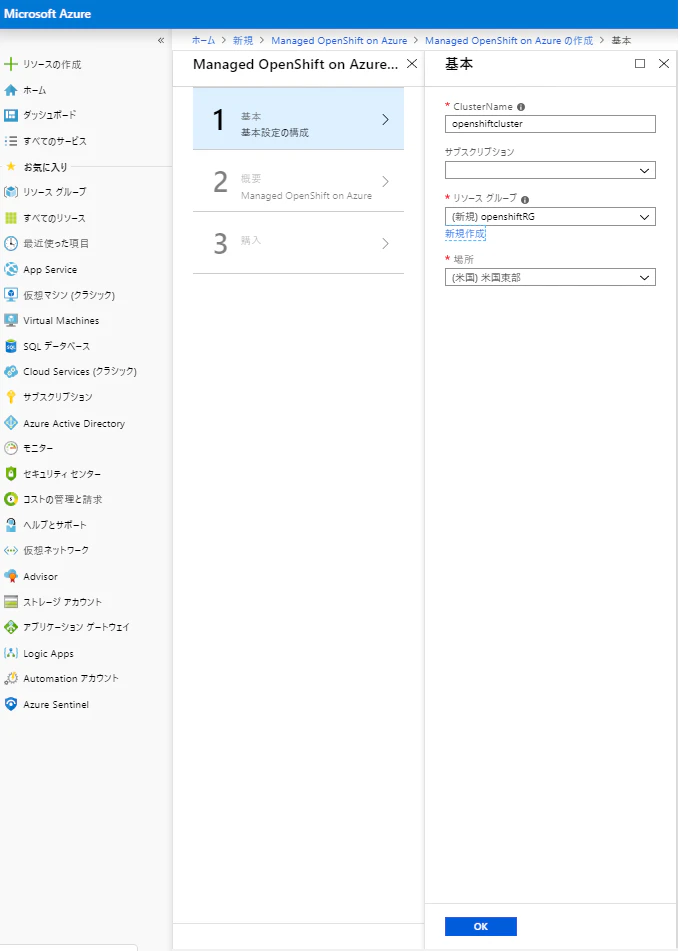This screenshot has width=680, height=951.
Task: Select step 3 購入
Action: click(x=298, y=243)
